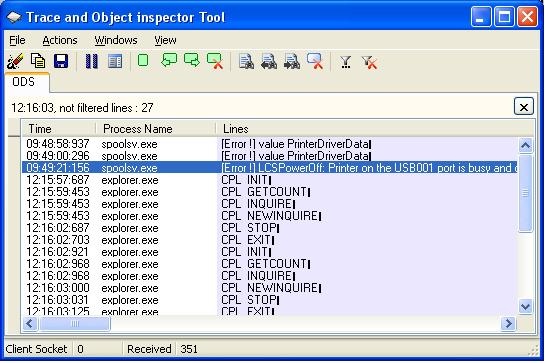Click the 351 received count

(189, 349)
